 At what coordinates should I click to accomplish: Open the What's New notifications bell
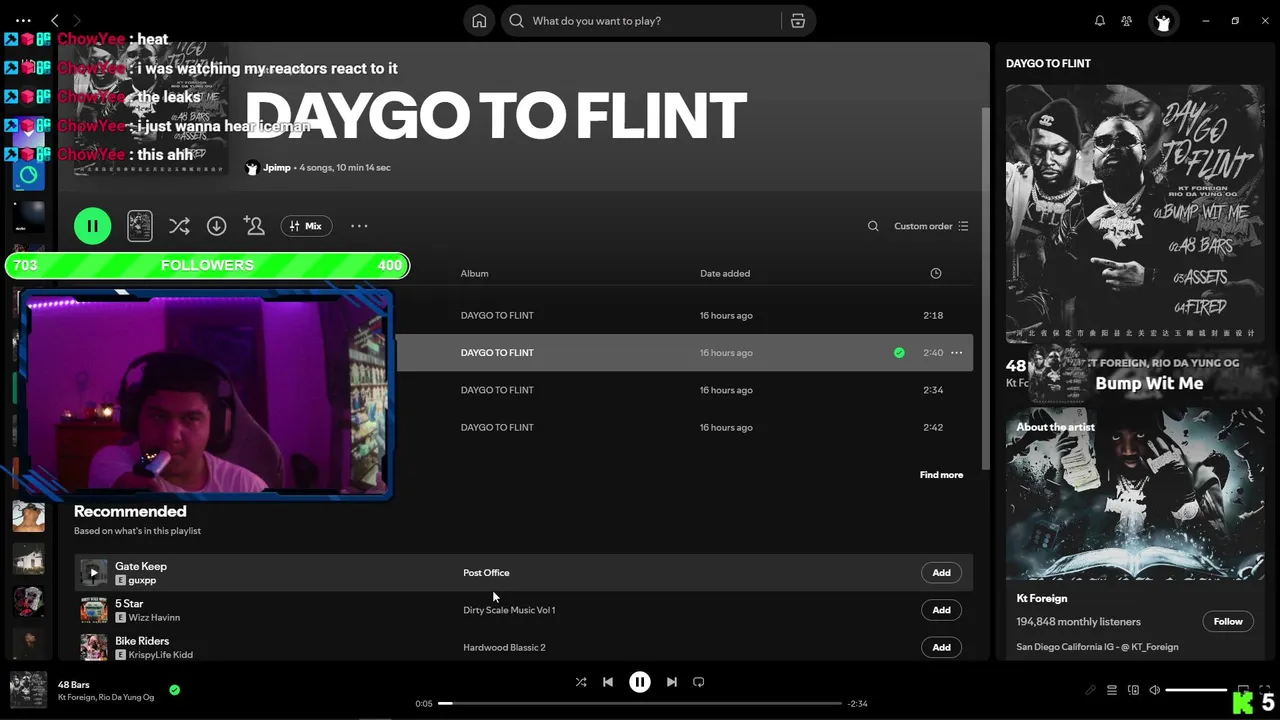point(1100,21)
